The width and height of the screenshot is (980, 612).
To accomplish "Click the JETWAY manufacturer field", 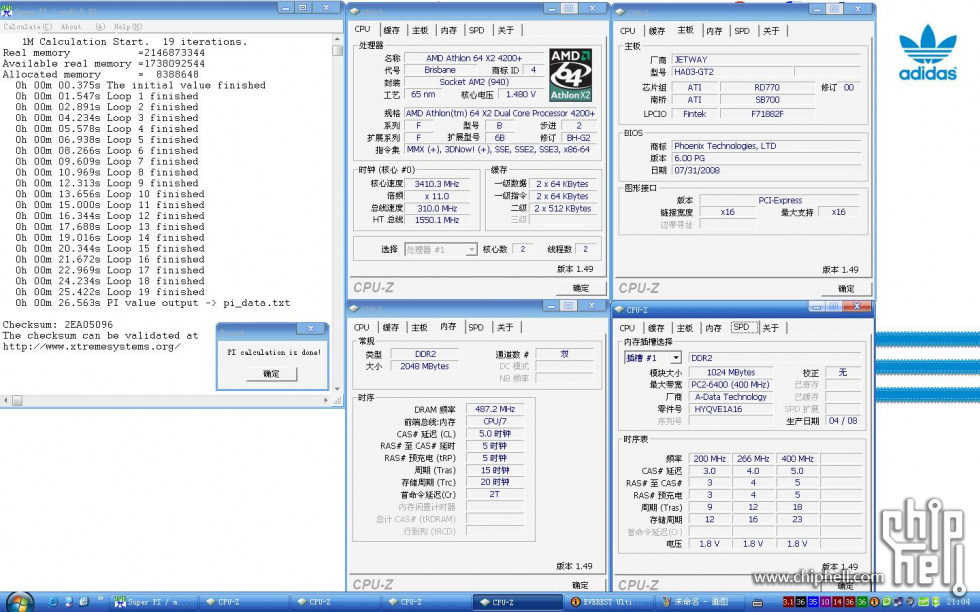I will point(766,59).
